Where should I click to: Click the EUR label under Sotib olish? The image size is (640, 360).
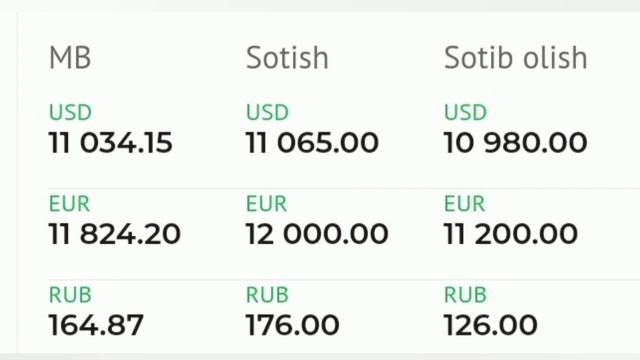pos(464,203)
